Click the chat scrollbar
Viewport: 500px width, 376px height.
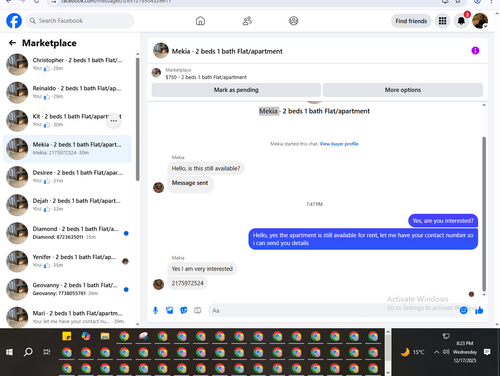[x=484, y=213]
